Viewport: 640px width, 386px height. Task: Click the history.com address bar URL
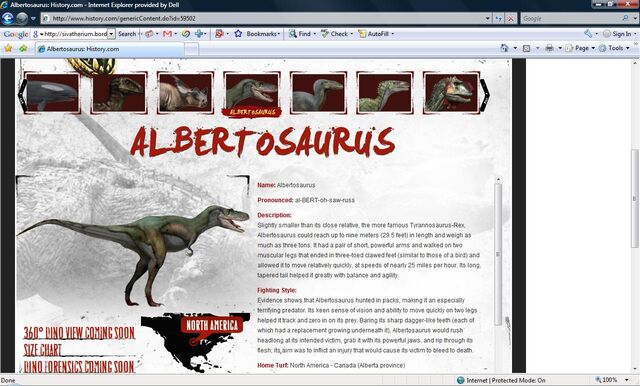pyautogui.click(x=124, y=18)
